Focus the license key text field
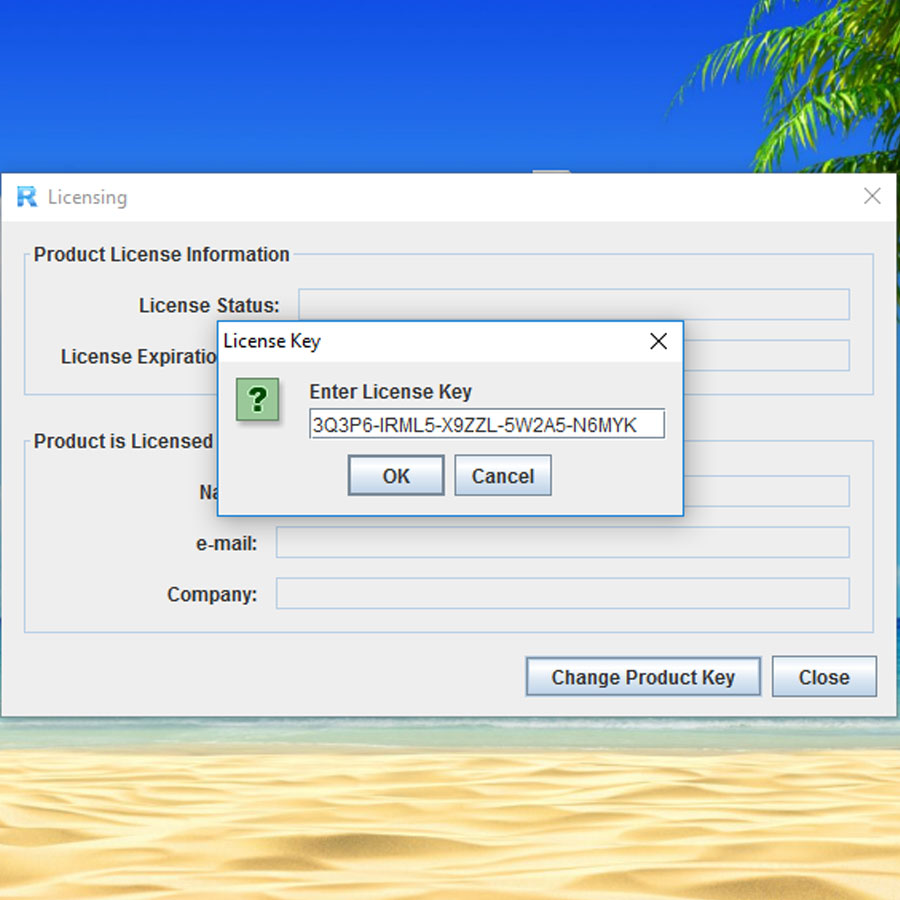900x900 pixels. tap(487, 424)
